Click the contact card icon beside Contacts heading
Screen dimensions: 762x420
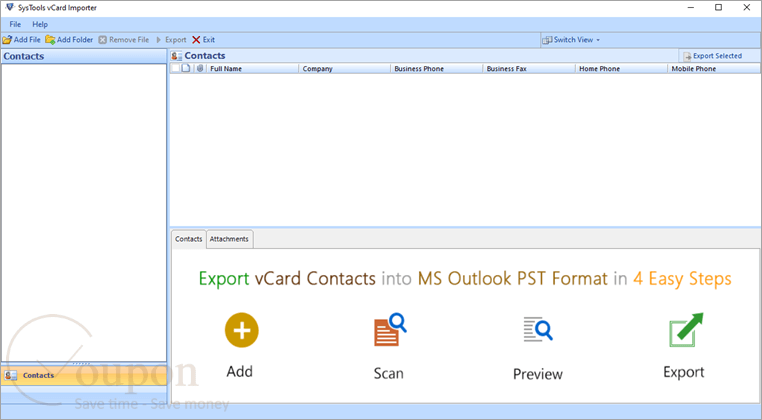[x=176, y=56]
